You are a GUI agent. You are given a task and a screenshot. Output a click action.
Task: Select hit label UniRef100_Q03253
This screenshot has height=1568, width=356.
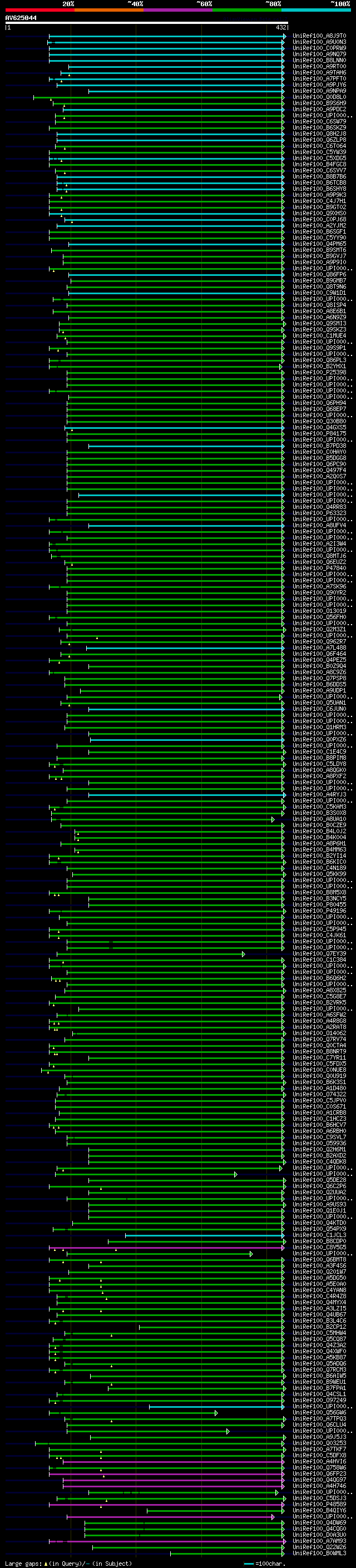[319, 1443]
